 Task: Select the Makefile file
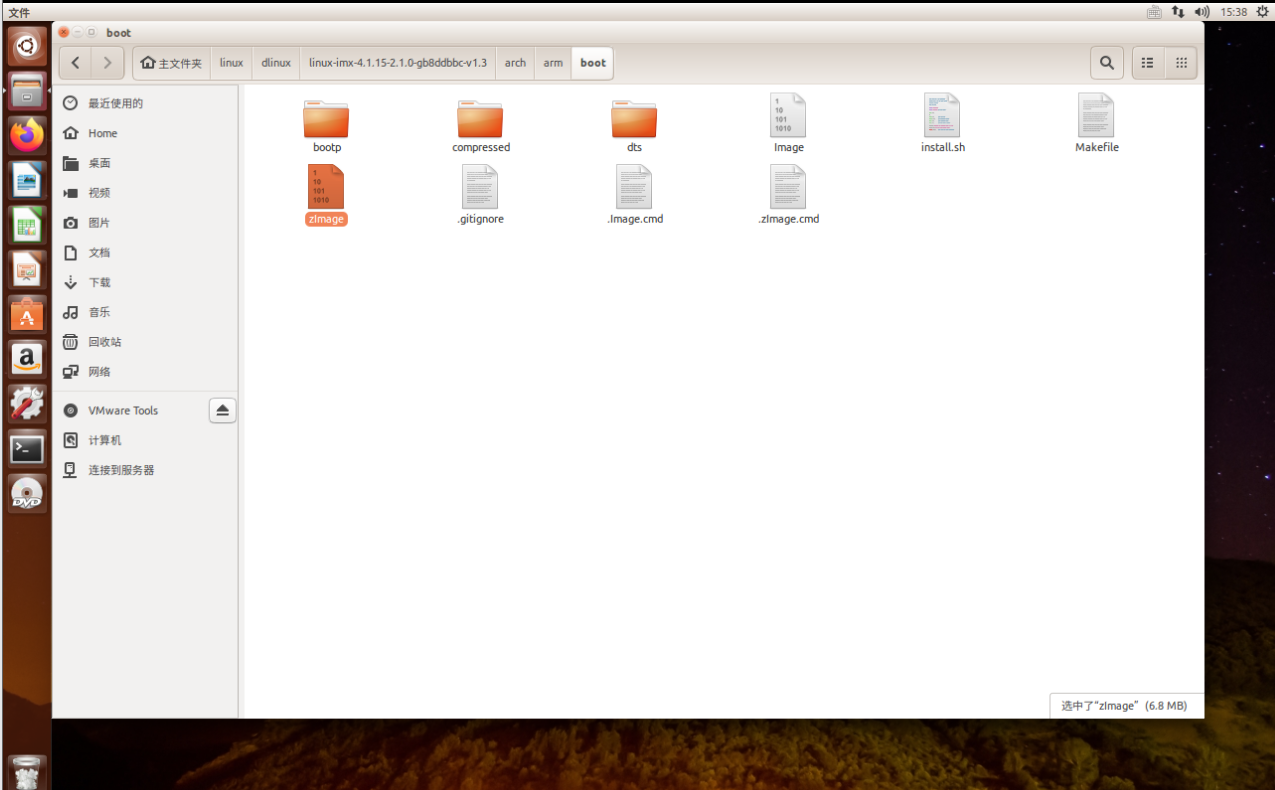click(1096, 120)
